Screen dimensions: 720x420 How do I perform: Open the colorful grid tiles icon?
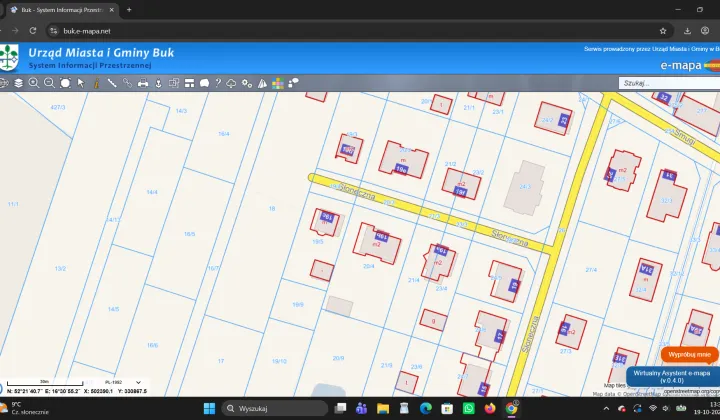[x=278, y=83]
